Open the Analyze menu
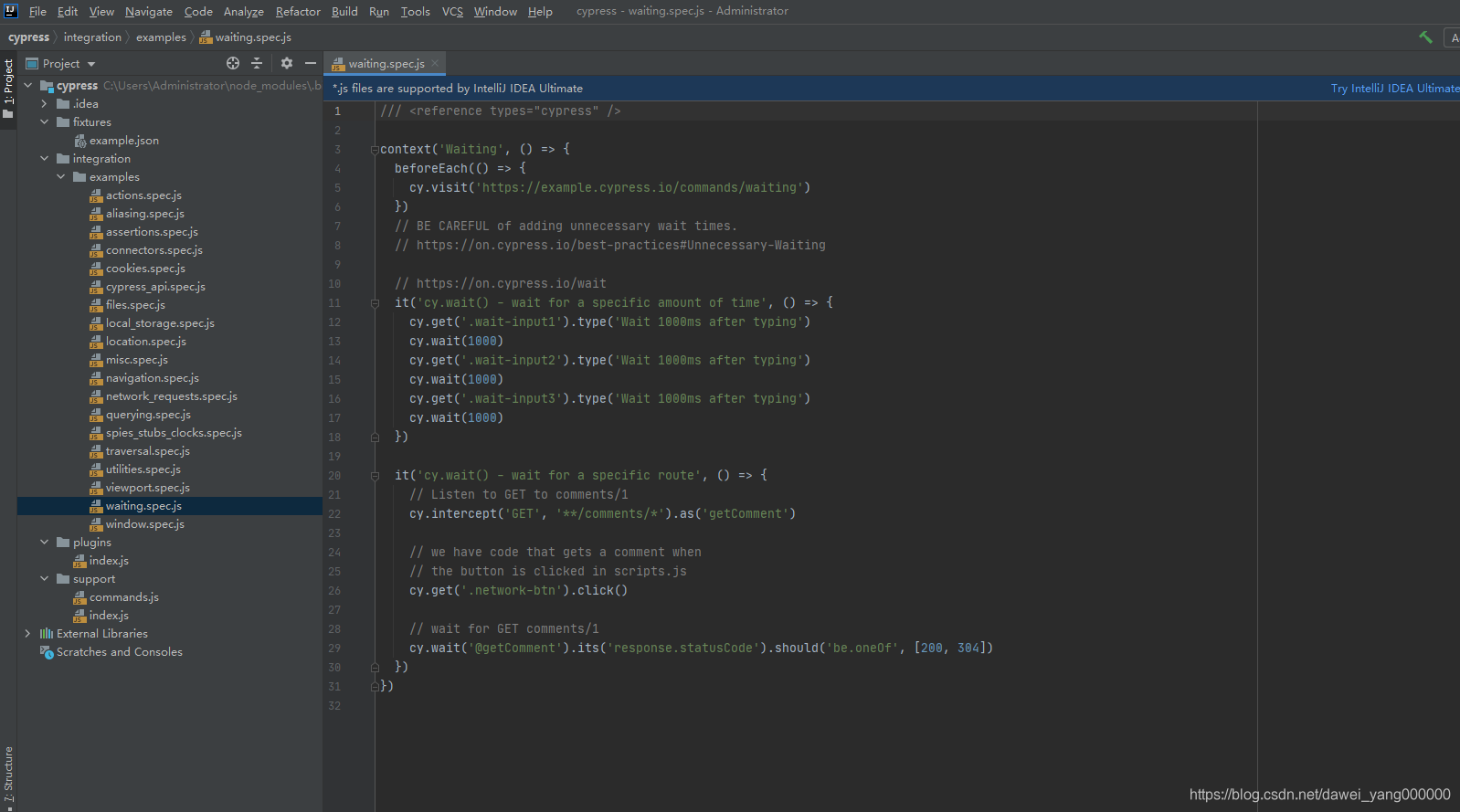 [x=244, y=11]
